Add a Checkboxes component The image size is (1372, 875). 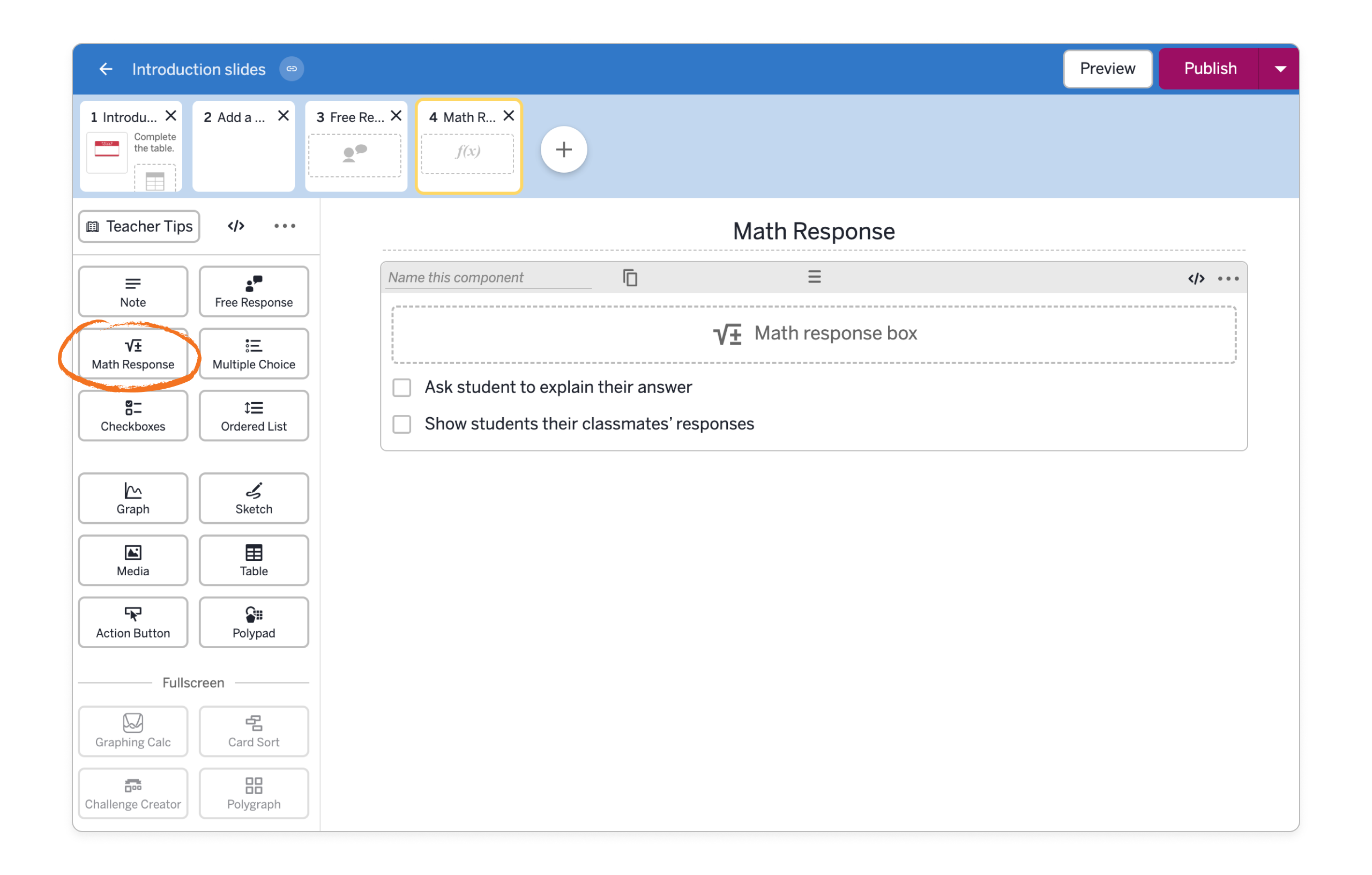click(x=133, y=416)
